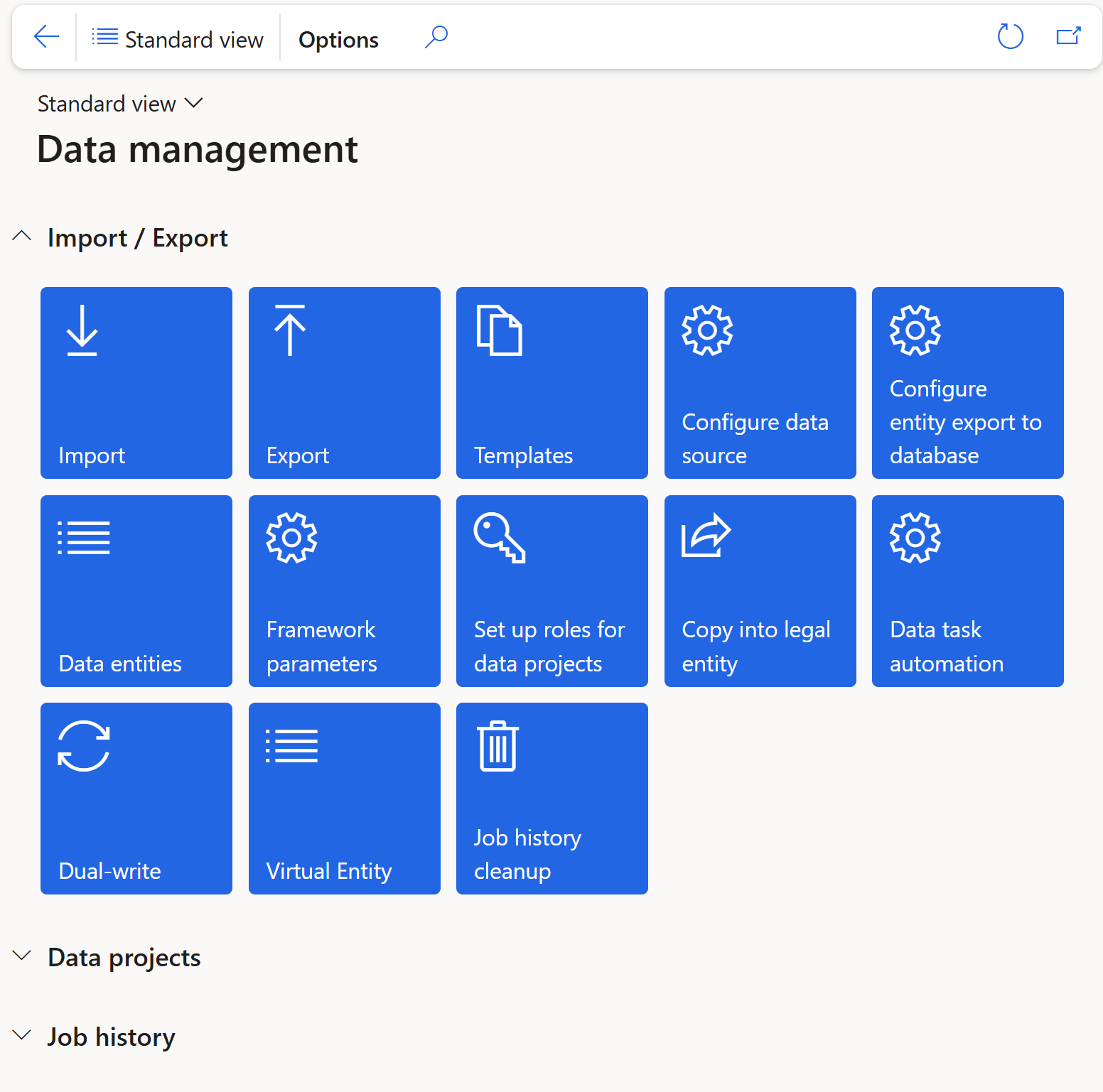Viewport: 1103px width, 1092px height.
Task: Open the Import tile
Action: (x=136, y=383)
